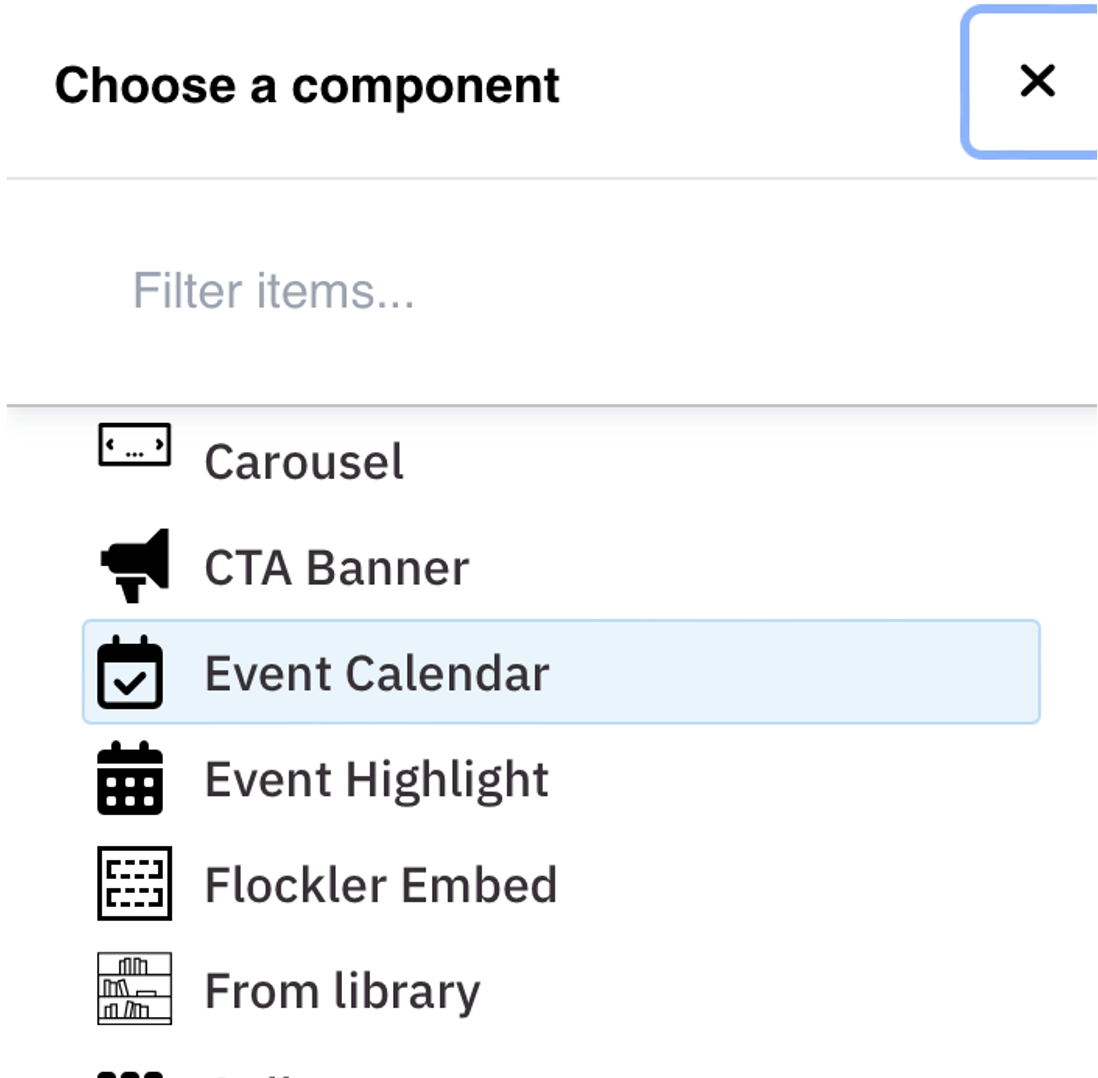Screen dimensions: 1098x1078
Task: Choose the Event Highlight calendar grid icon
Action: click(x=130, y=778)
